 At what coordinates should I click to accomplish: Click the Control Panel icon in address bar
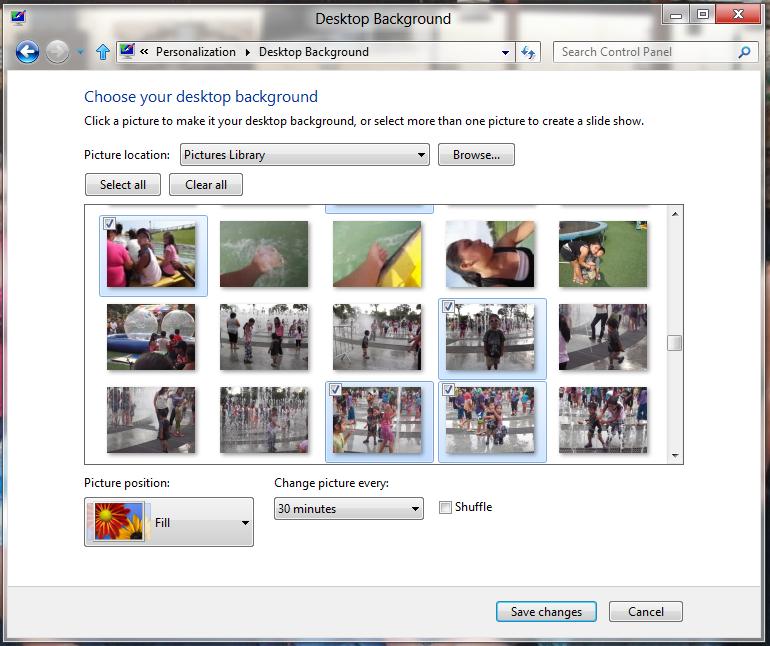pos(127,52)
